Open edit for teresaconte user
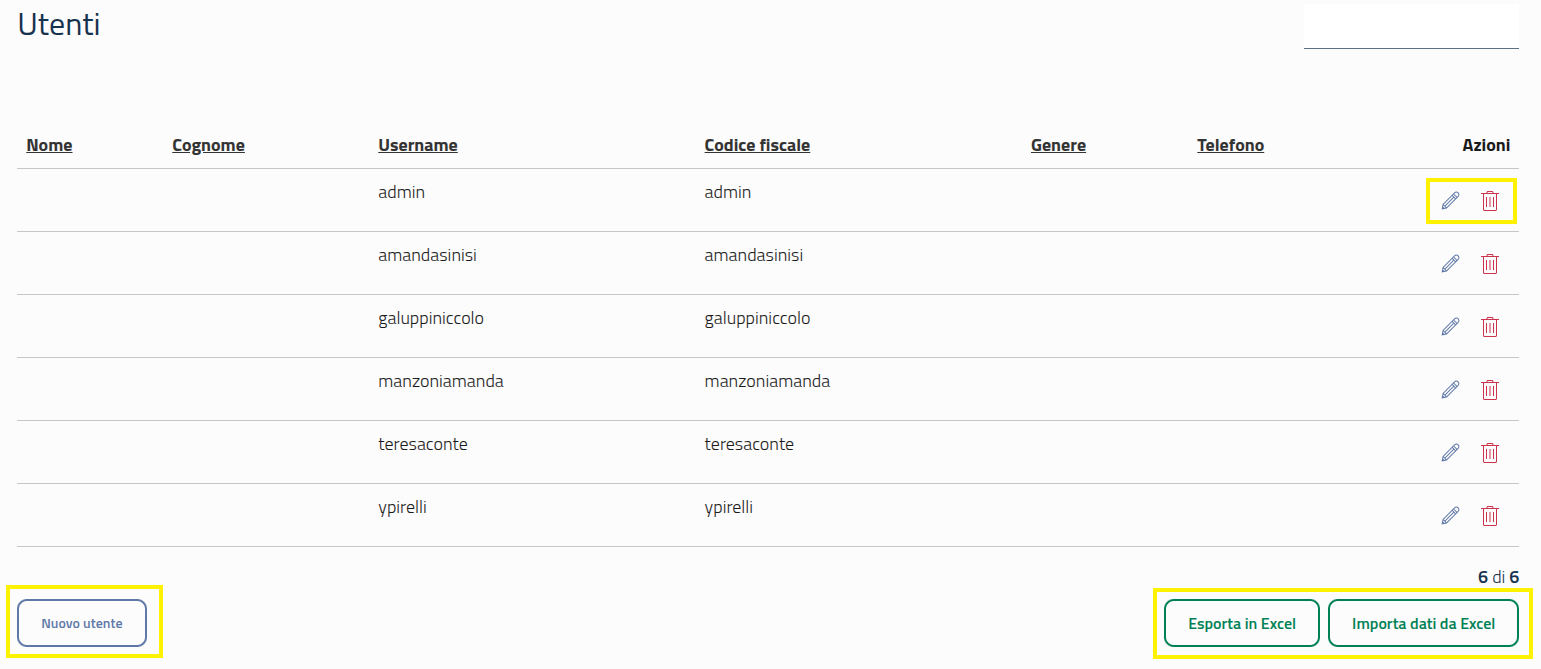Viewport: 1541px width, 669px height. pos(1450,453)
